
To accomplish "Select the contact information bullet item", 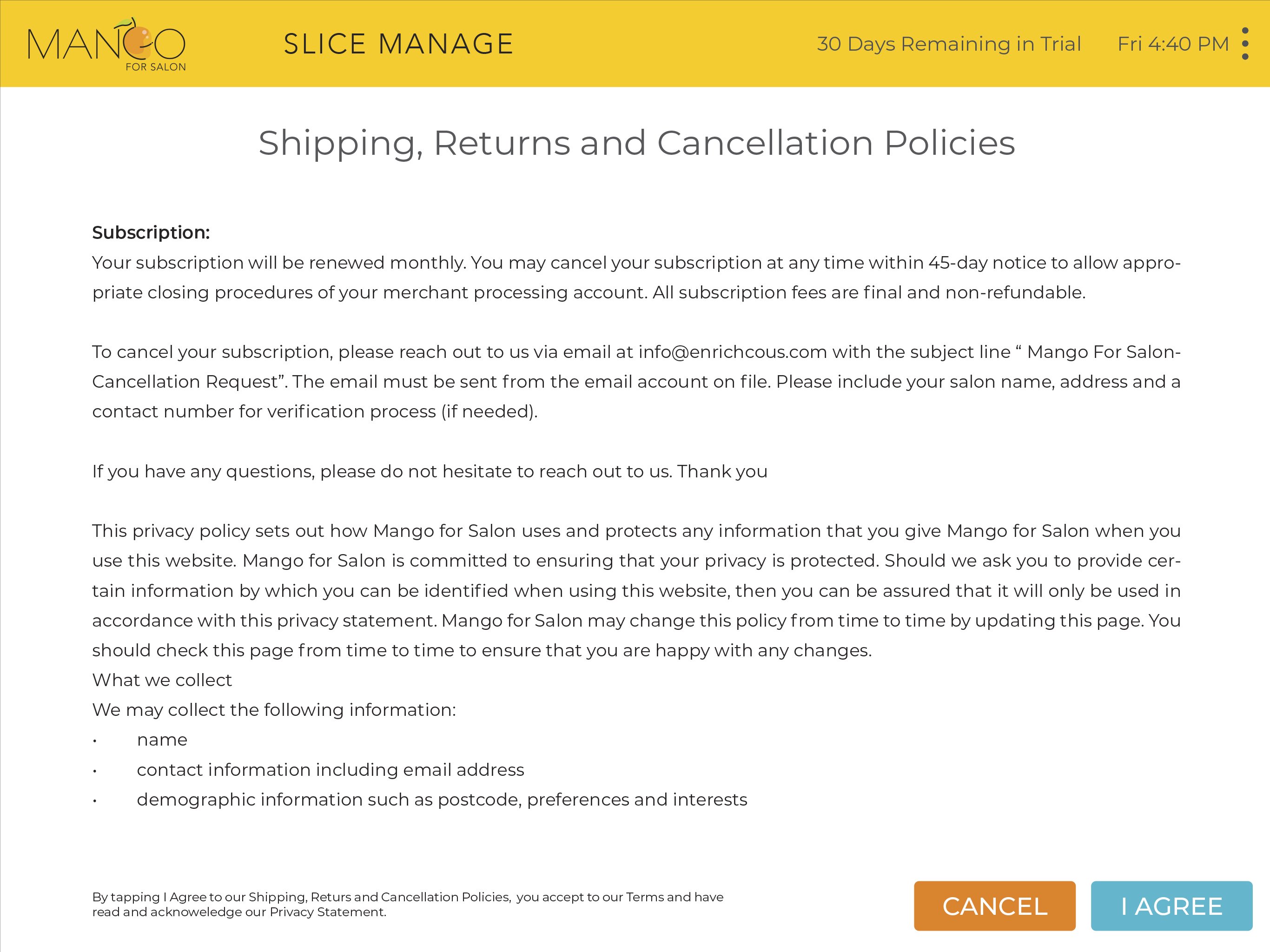I will point(330,769).
